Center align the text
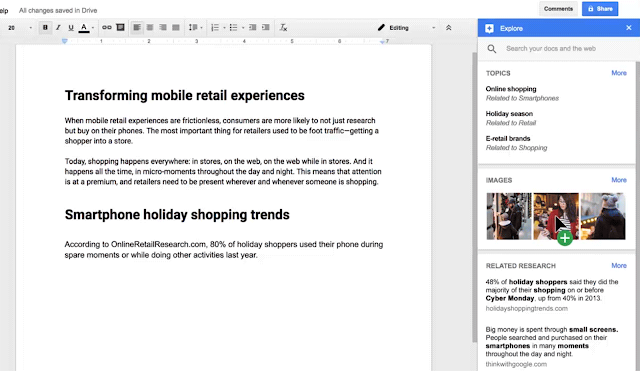 pyautogui.click(x=150, y=27)
